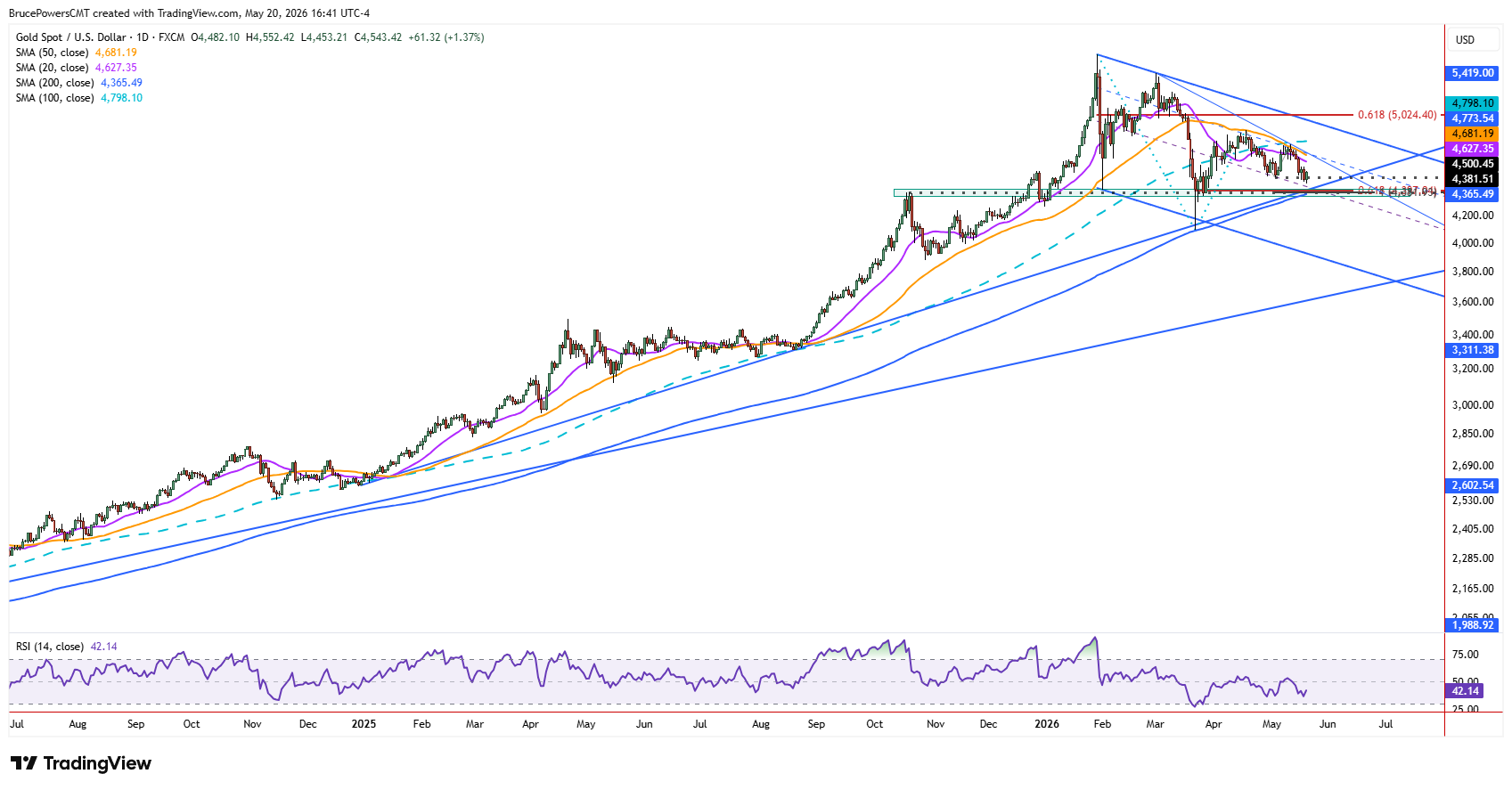Select the SMA (100, close) legend entry
1512x790 pixels.
79,98
